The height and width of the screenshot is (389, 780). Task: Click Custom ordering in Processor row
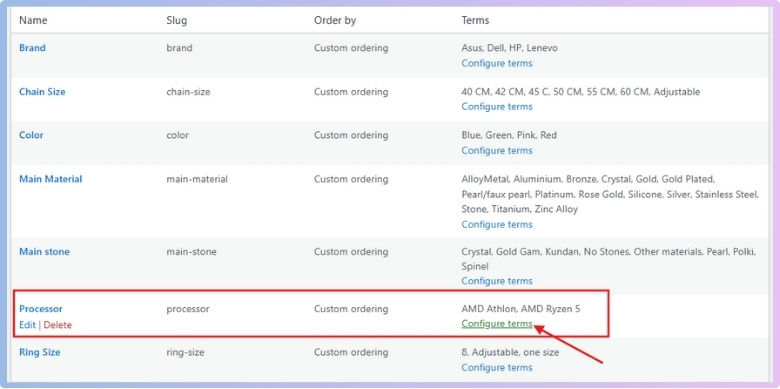(351, 309)
